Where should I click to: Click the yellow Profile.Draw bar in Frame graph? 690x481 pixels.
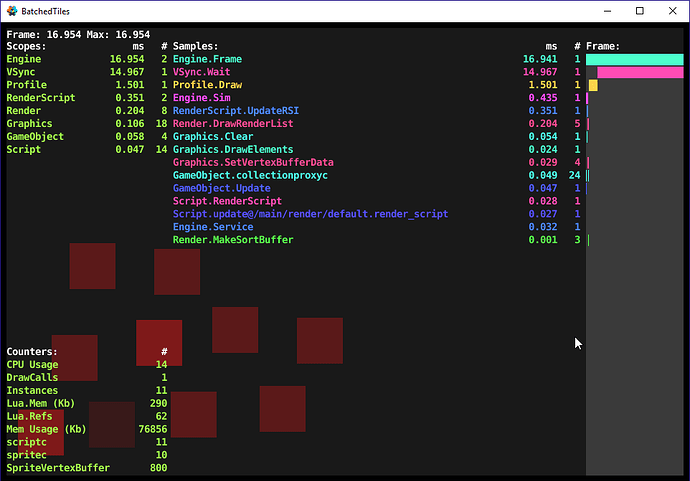(593, 86)
